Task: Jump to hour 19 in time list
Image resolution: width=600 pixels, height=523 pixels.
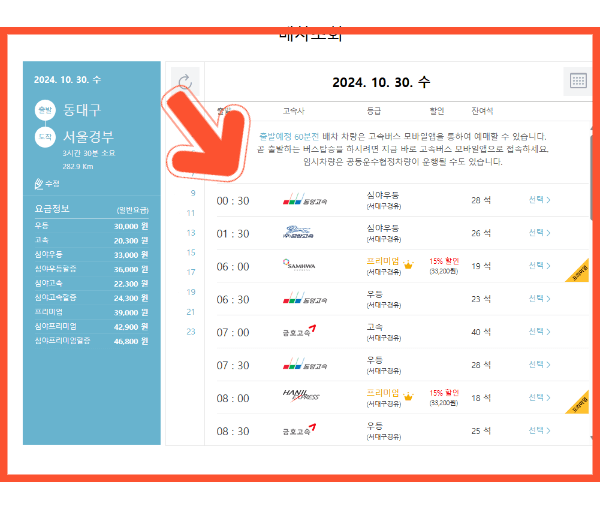Action: pyautogui.click(x=191, y=292)
